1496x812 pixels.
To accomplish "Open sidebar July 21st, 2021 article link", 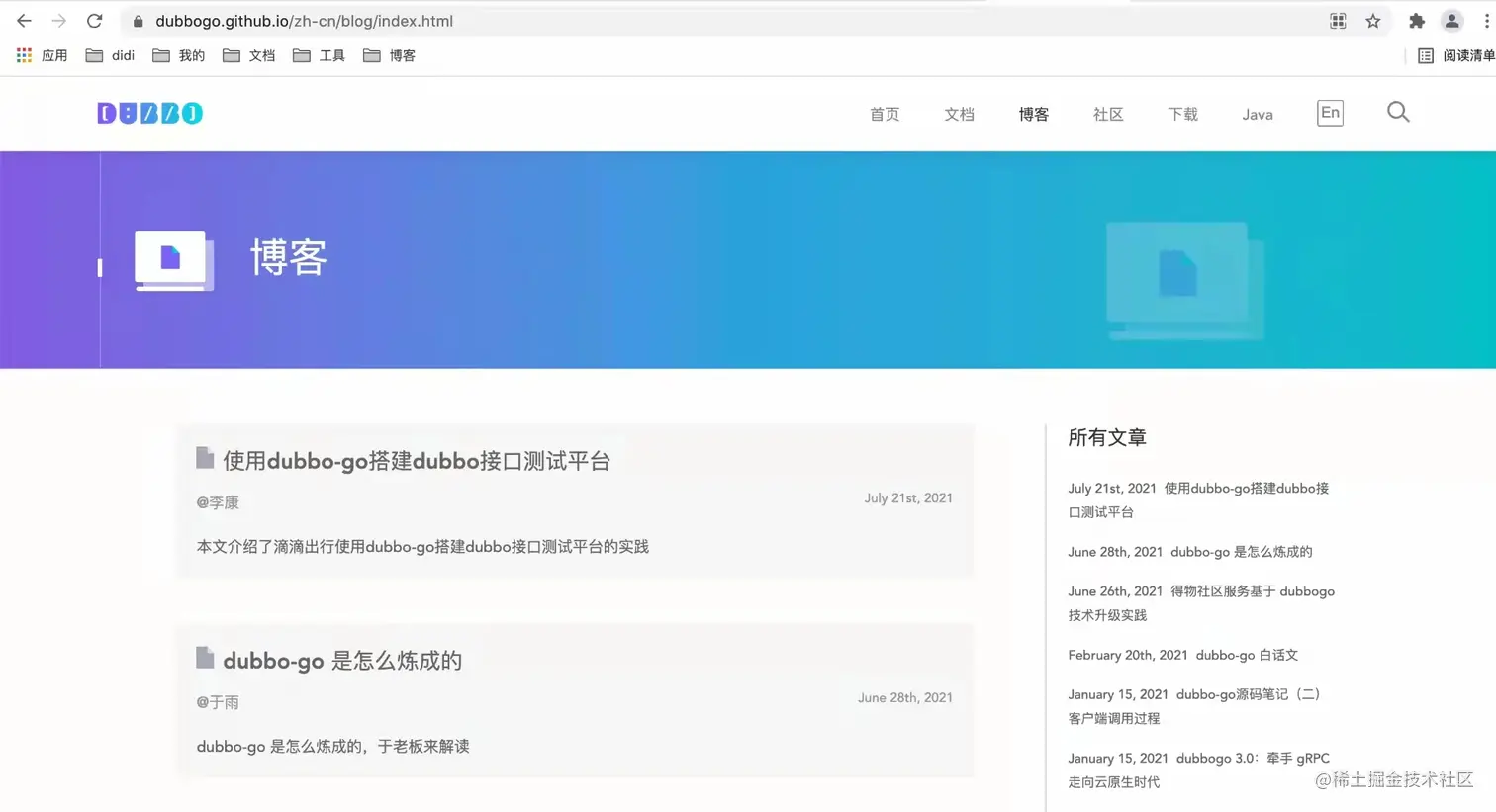I will pyautogui.click(x=1198, y=500).
